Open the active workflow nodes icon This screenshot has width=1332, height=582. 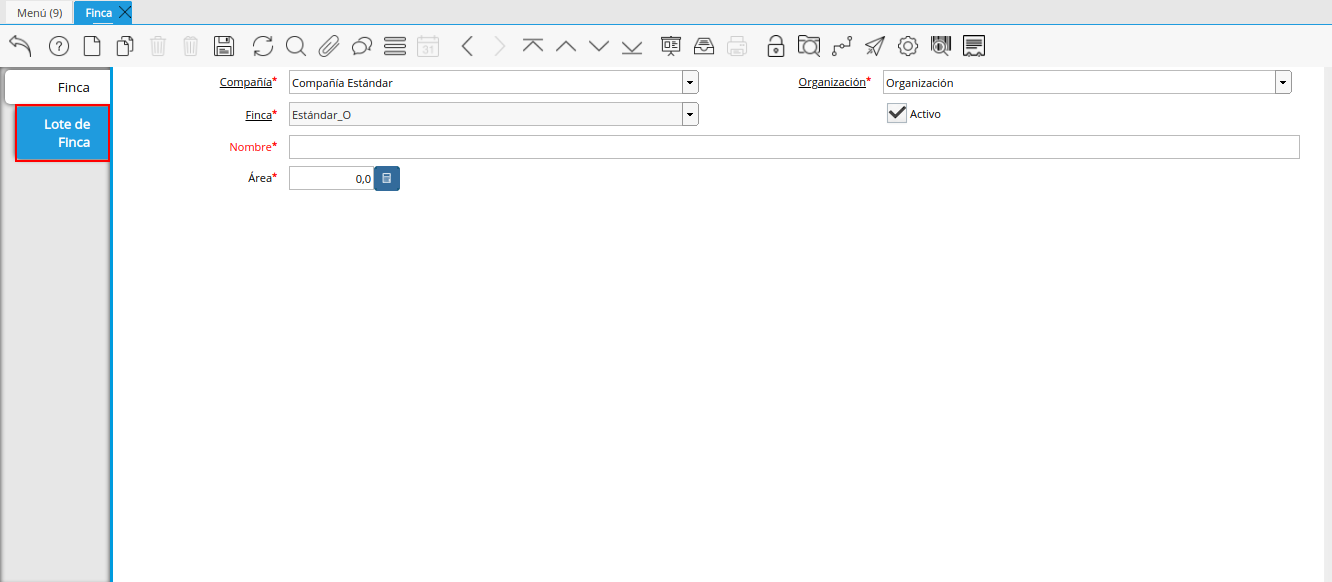[842, 46]
